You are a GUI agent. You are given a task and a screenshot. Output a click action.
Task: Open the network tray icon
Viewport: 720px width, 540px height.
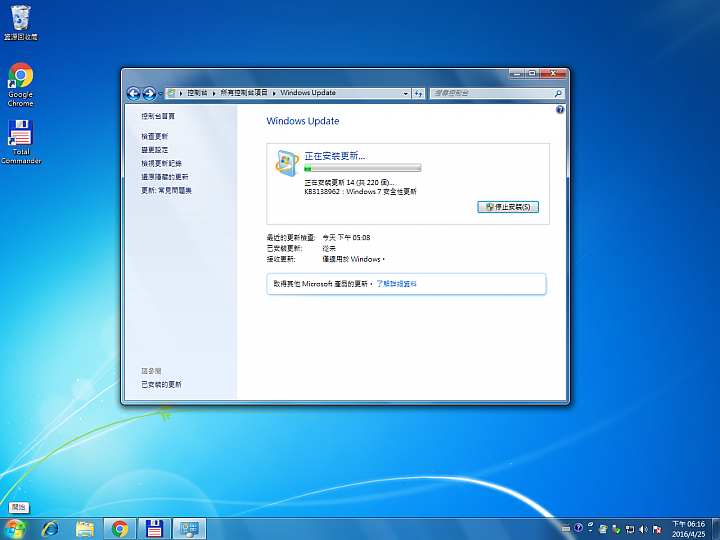tap(630, 529)
